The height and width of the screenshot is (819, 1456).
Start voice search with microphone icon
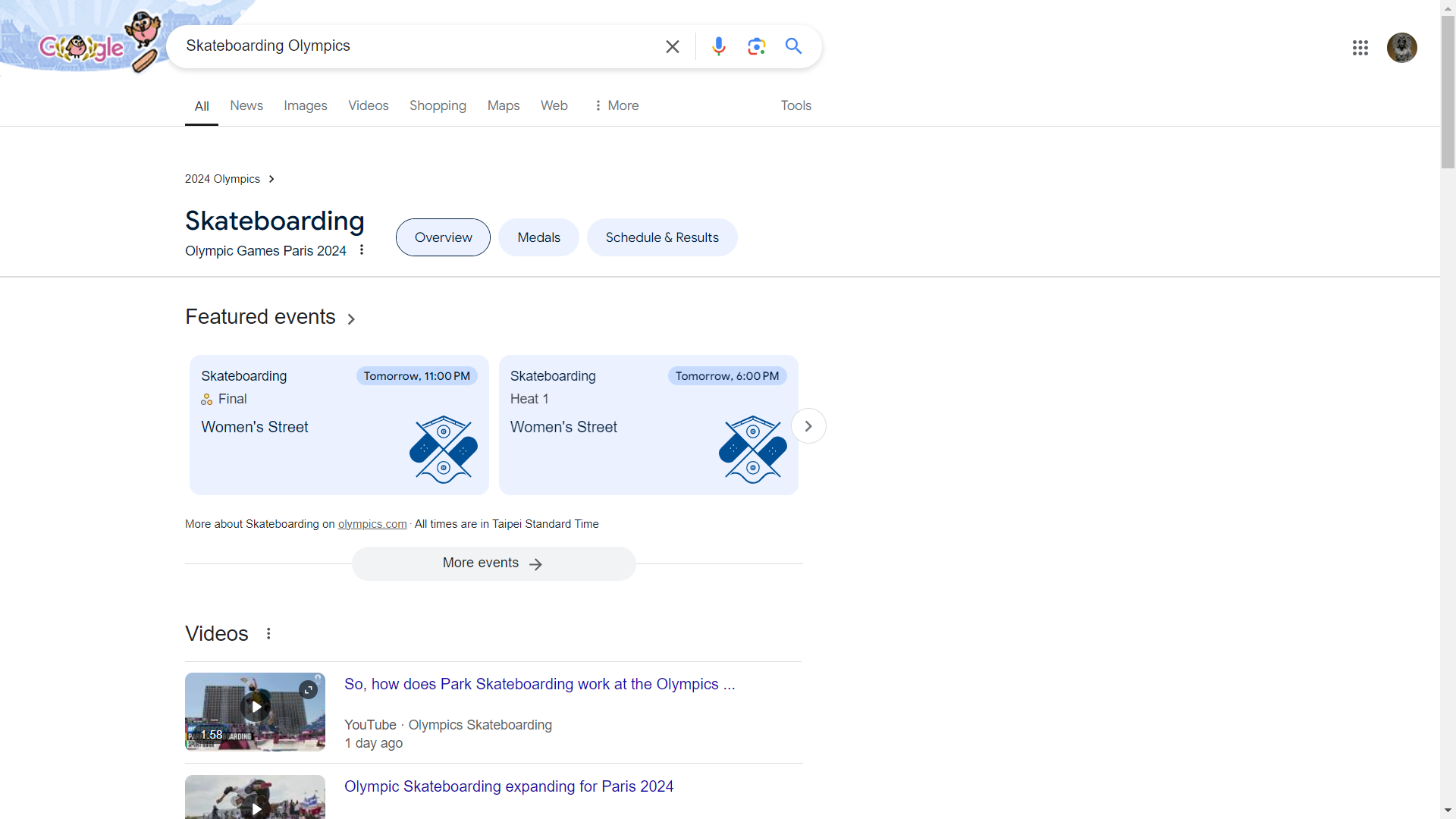pos(719,46)
